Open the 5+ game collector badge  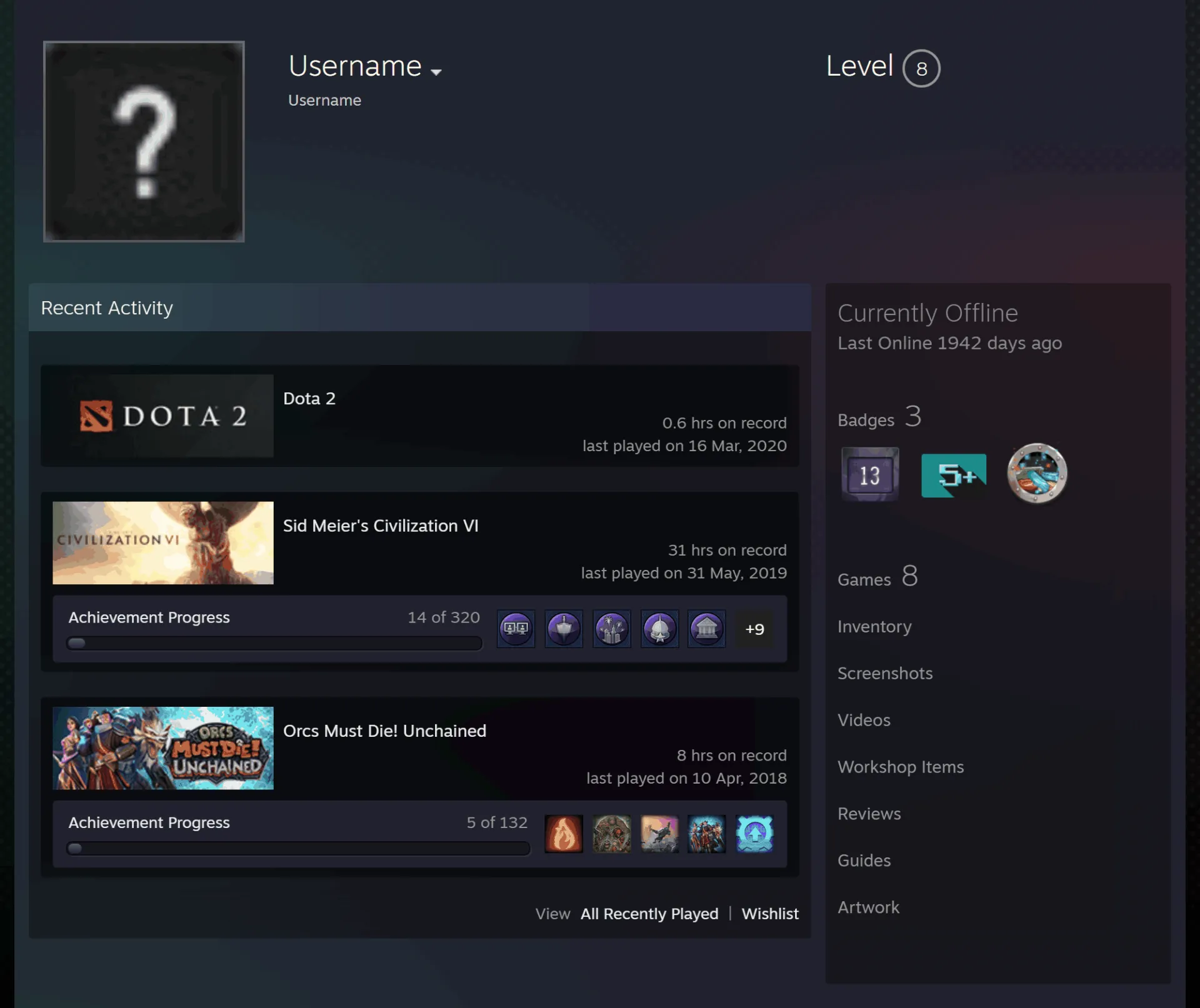click(954, 475)
